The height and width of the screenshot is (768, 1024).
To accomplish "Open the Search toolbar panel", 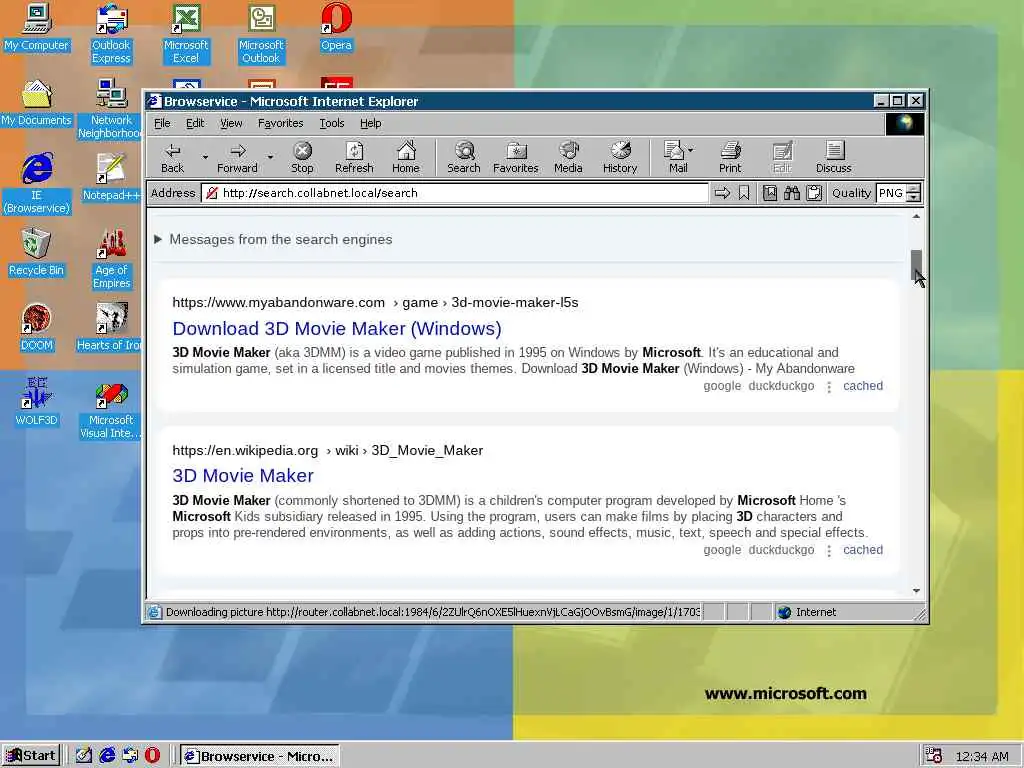I will (x=464, y=157).
